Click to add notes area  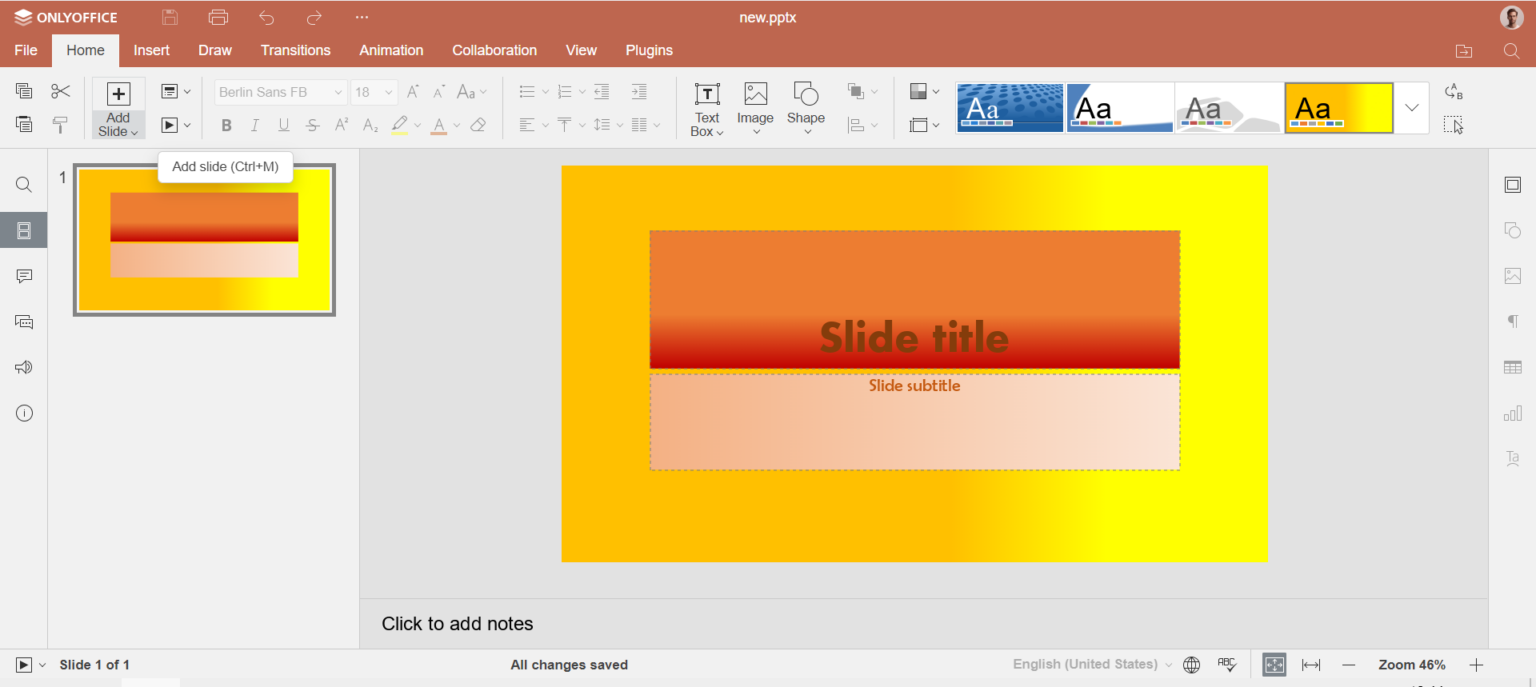457,624
